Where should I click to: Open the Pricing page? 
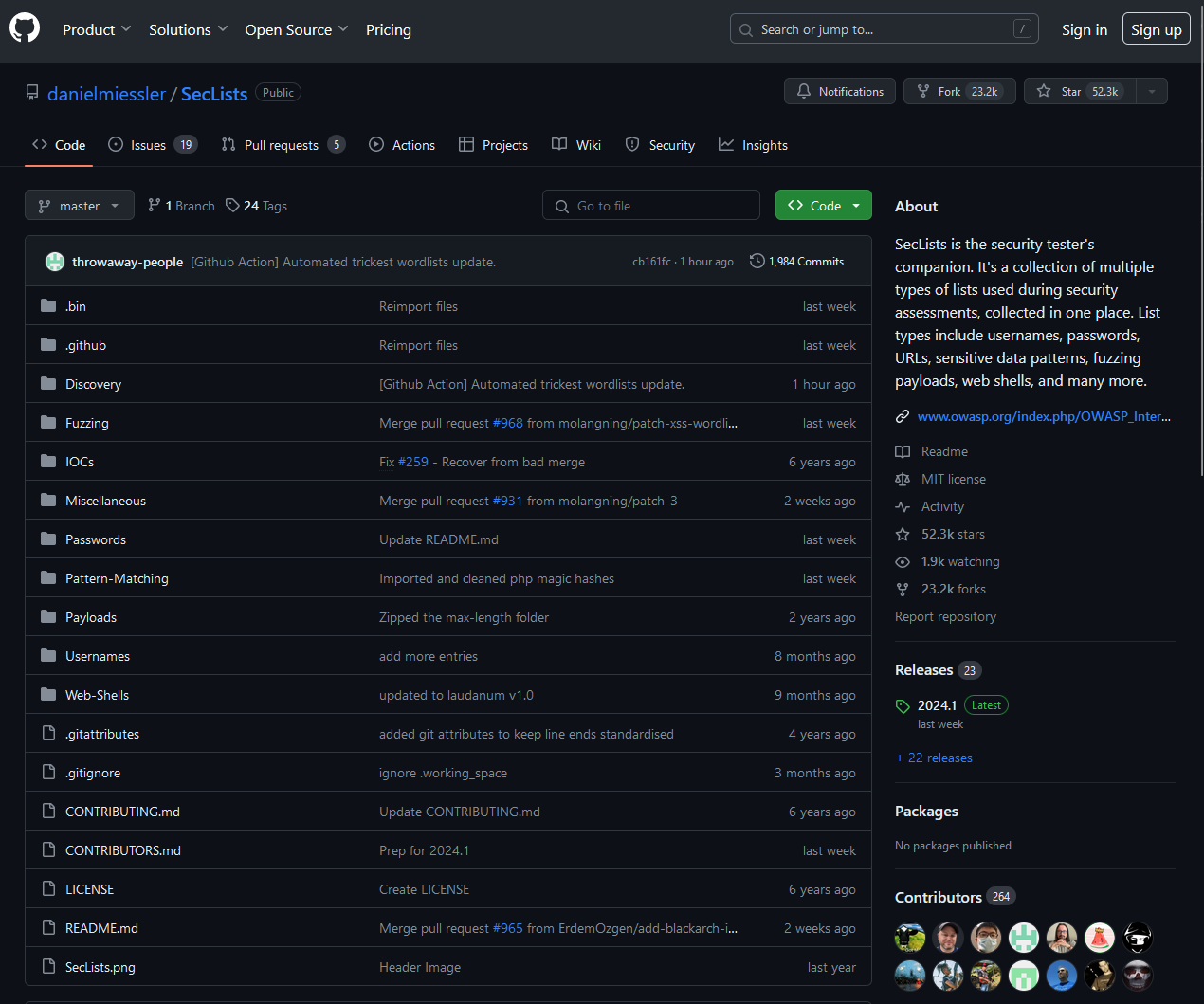[x=389, y=29]
